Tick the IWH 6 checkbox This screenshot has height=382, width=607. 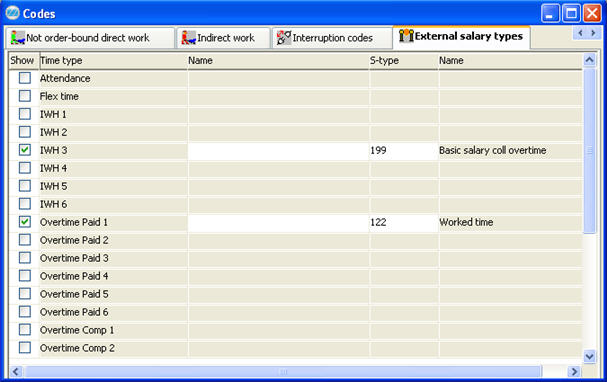click(x=25, y=204)
